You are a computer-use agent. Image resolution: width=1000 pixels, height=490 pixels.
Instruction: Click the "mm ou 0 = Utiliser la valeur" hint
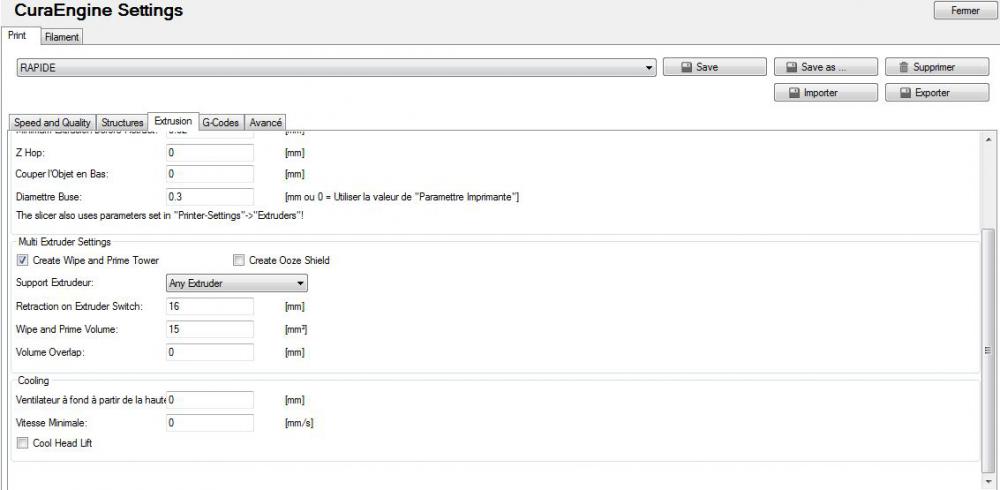coord(402,197)
